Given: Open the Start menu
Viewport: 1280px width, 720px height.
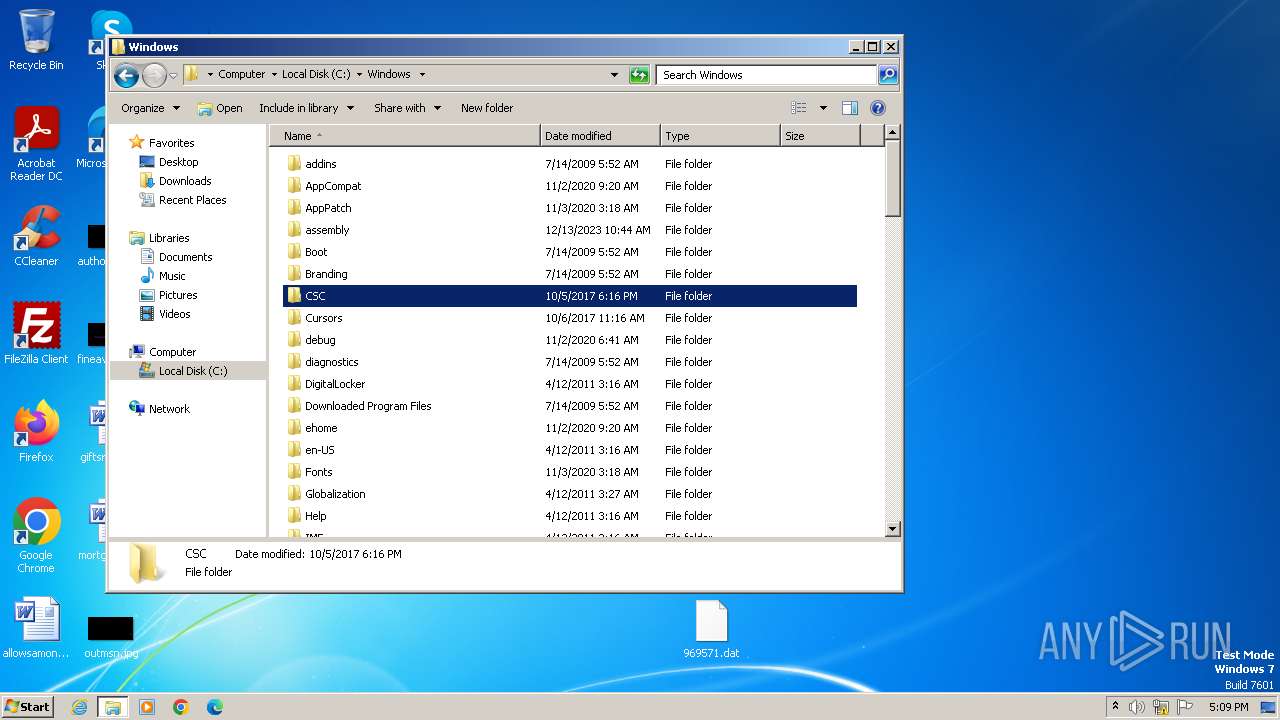Looking at the screenshot, I should 27,706.
